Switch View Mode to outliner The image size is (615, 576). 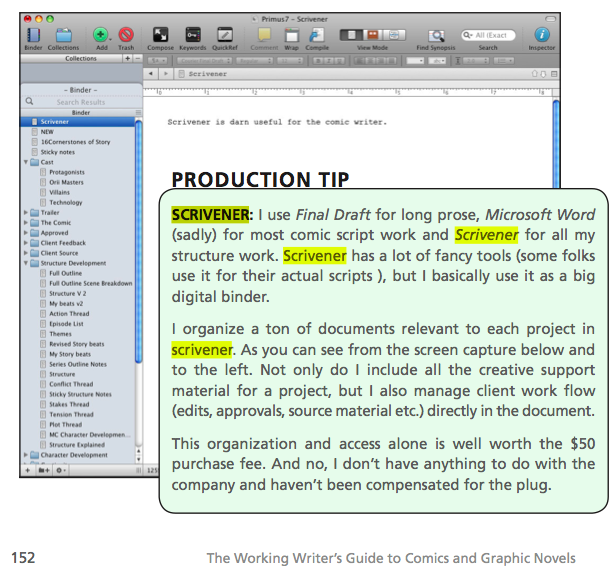(394, 35)
